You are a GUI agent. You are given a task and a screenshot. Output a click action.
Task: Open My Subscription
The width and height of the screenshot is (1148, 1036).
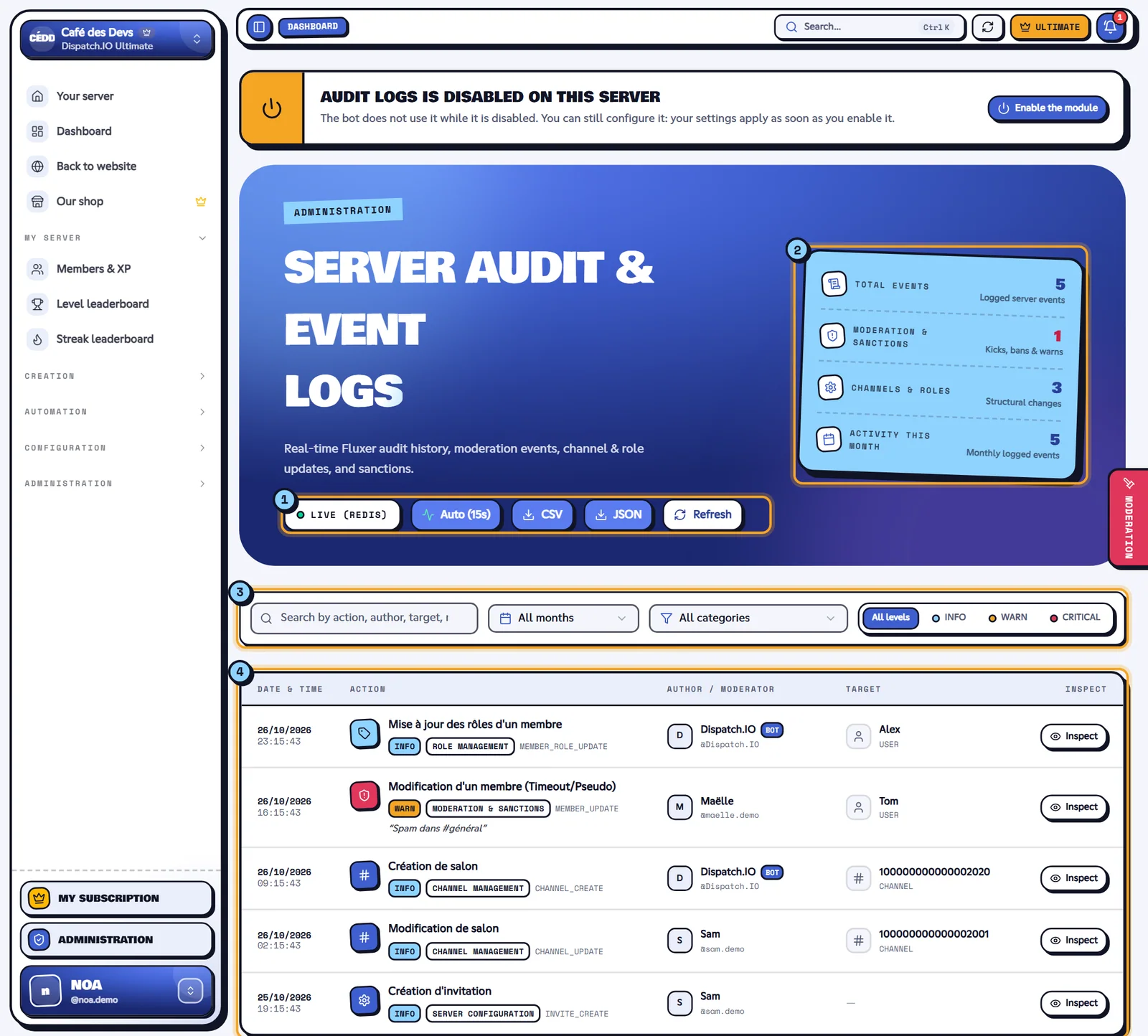(x=117, y=898)
